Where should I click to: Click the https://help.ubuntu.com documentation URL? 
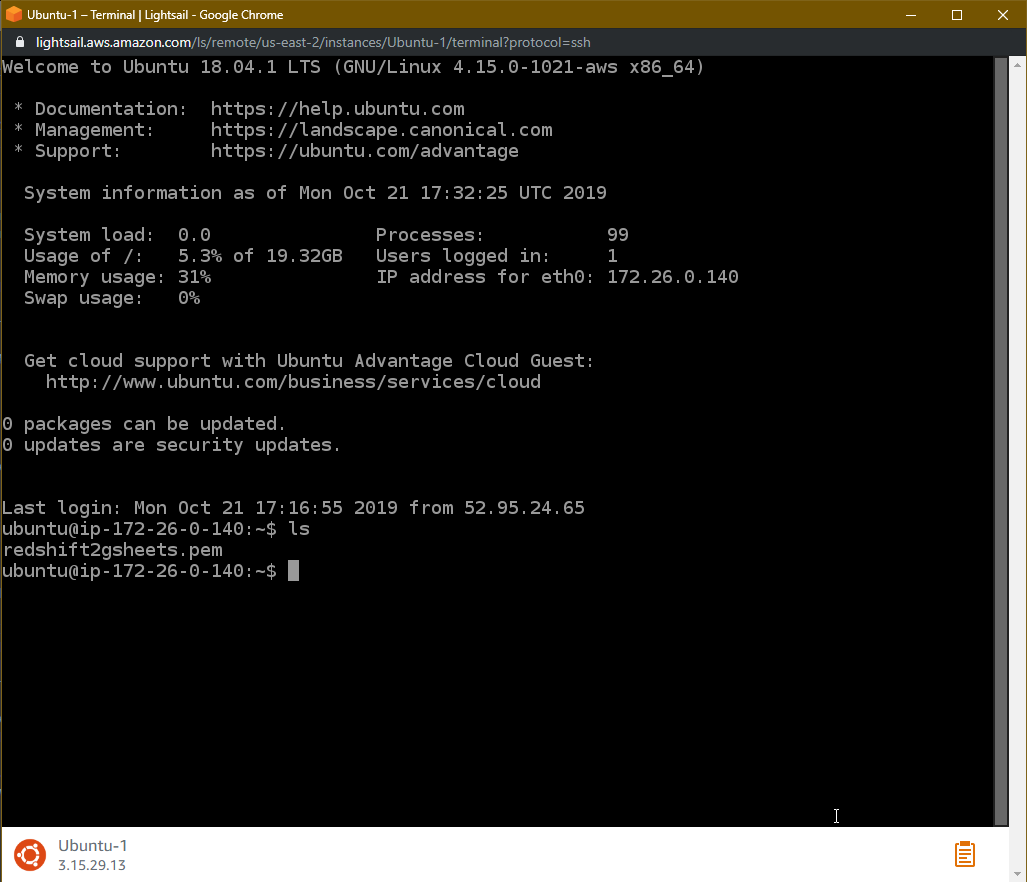[337, 109]
